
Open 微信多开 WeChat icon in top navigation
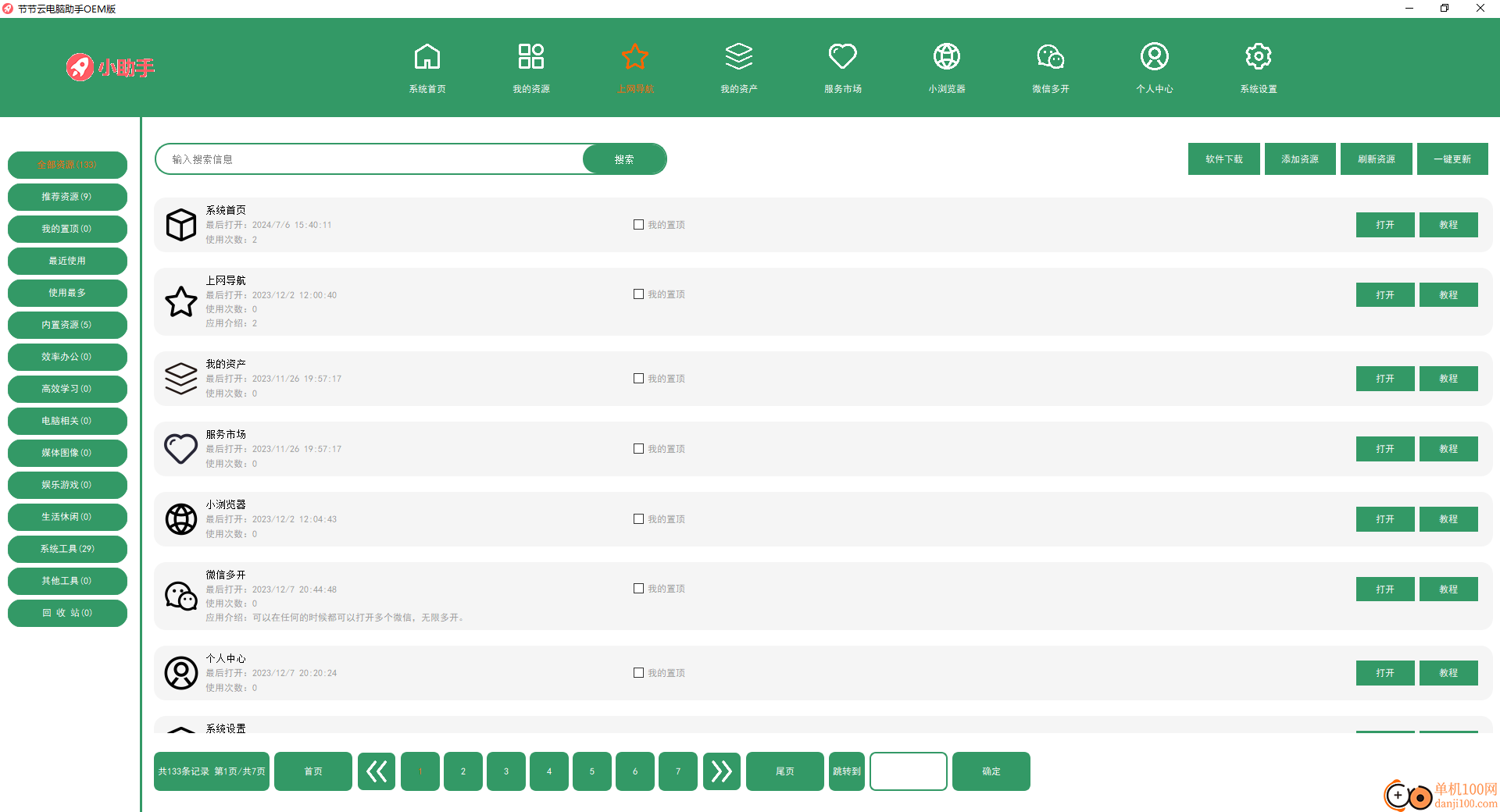1050,57
